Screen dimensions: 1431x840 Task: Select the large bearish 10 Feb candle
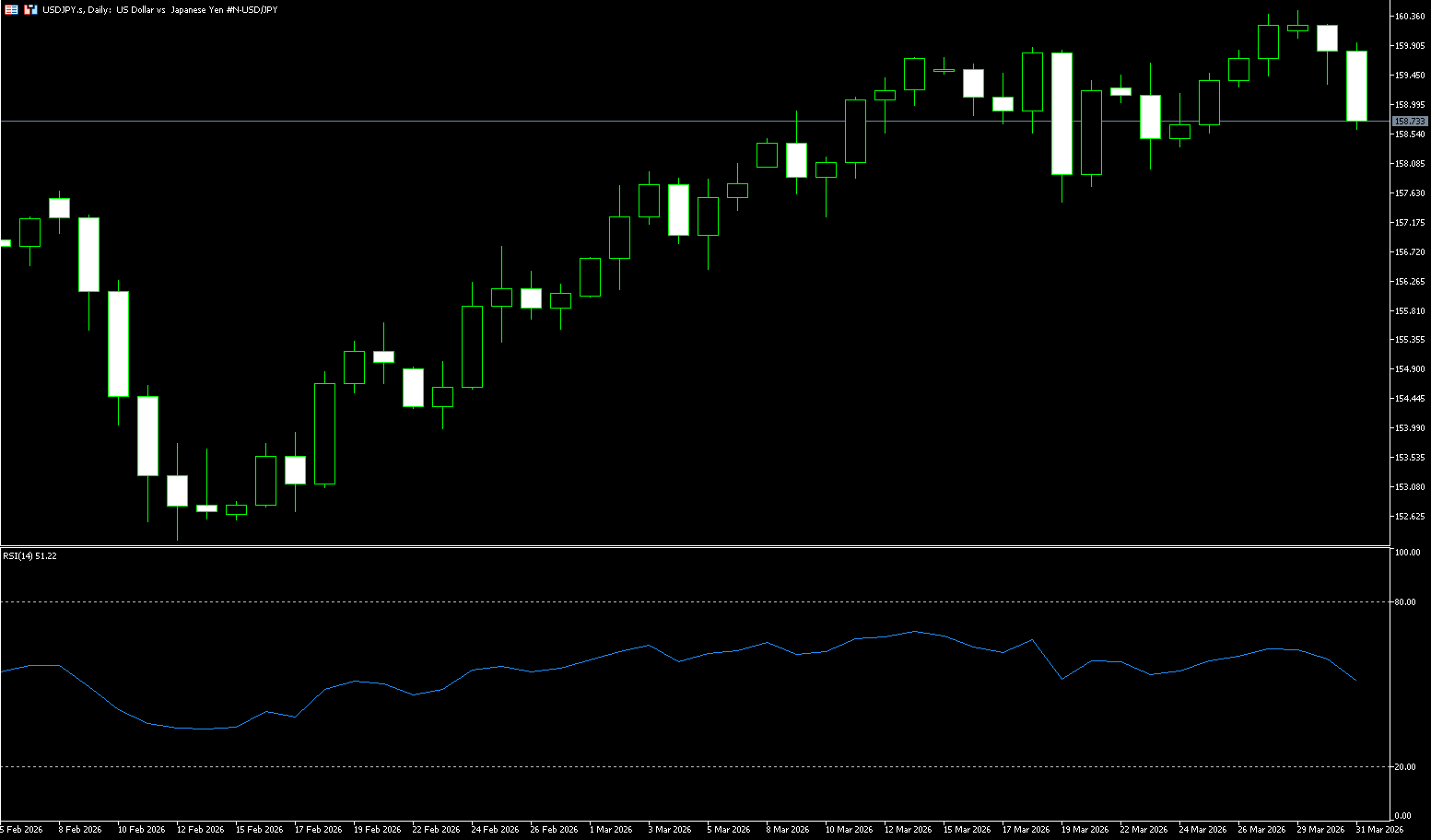(118, 344)
